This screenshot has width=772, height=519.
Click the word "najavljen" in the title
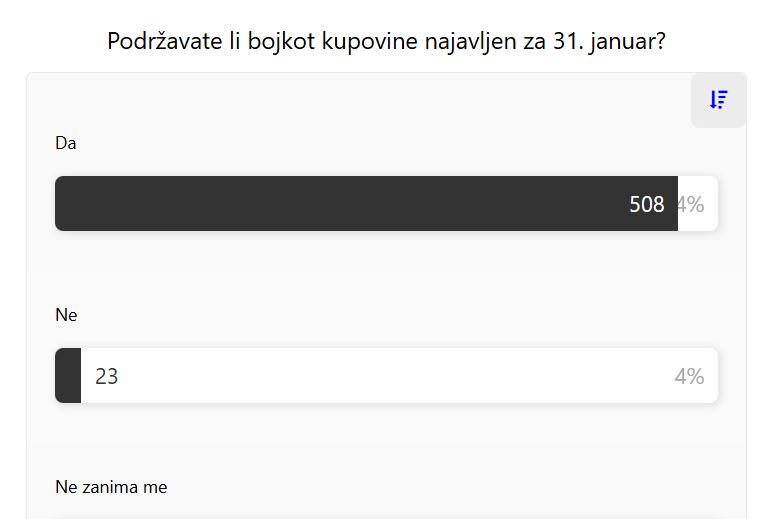[x=465, y=42]
